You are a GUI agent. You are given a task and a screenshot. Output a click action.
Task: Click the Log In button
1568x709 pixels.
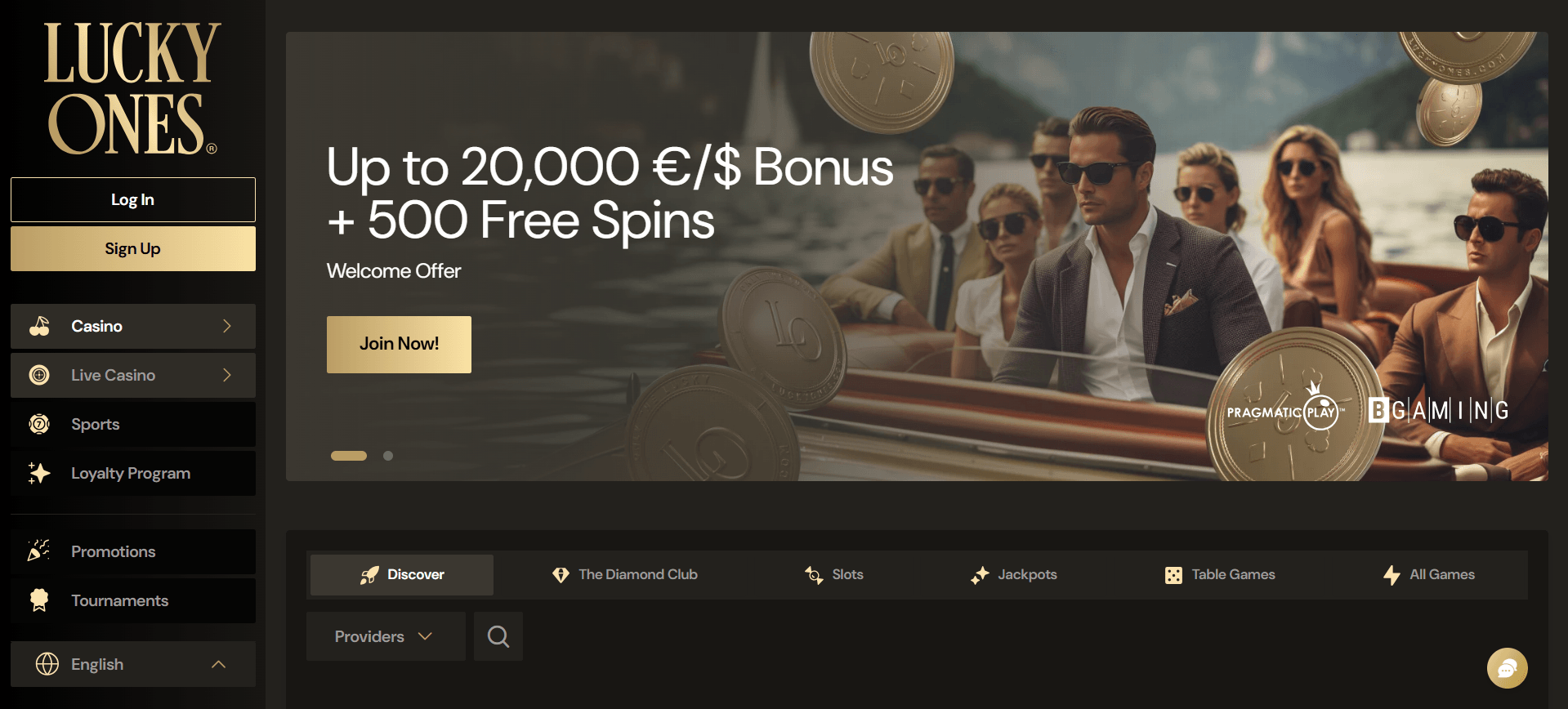click(133, 199)
